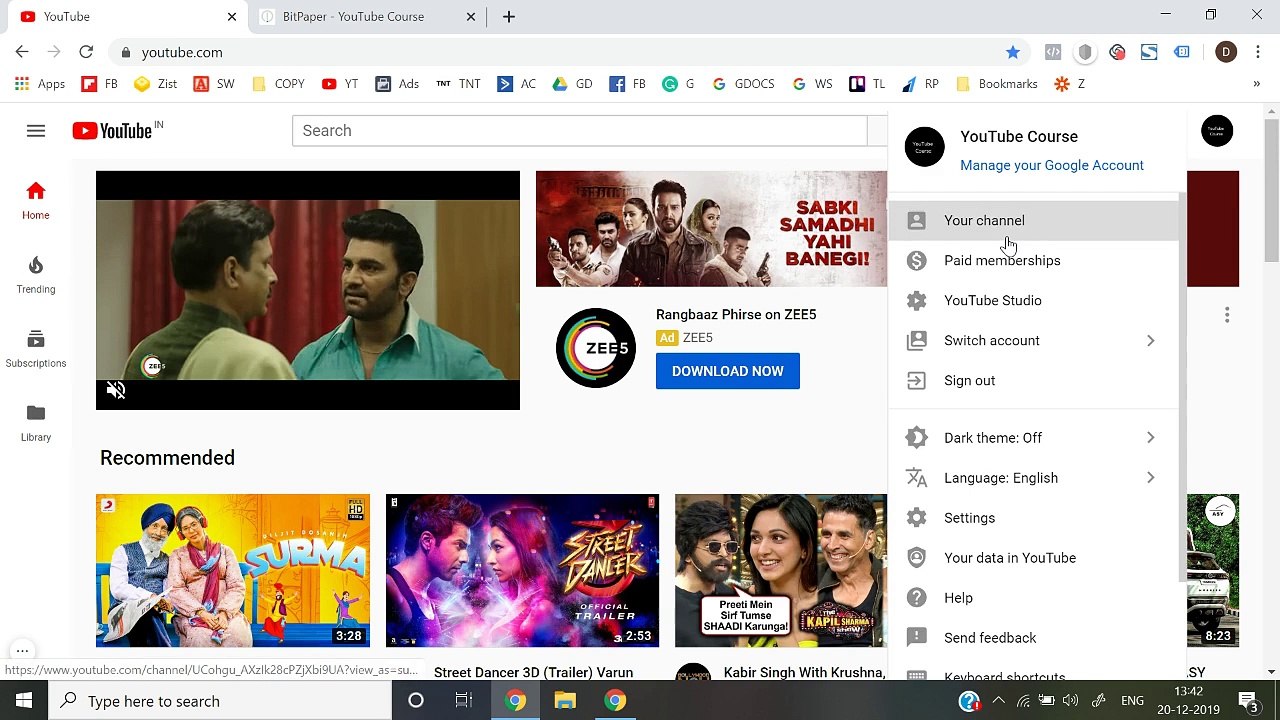Click the bookmark star in address bar
Viewport: 1280px width, 720px height.
pos(1013,52)
